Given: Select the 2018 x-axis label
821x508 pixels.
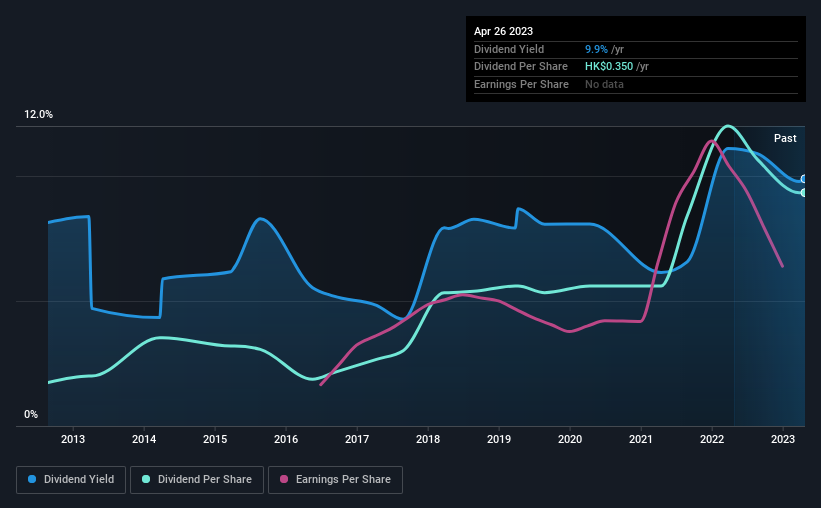Looking at the screenshot, I should (x=428, y=439).
